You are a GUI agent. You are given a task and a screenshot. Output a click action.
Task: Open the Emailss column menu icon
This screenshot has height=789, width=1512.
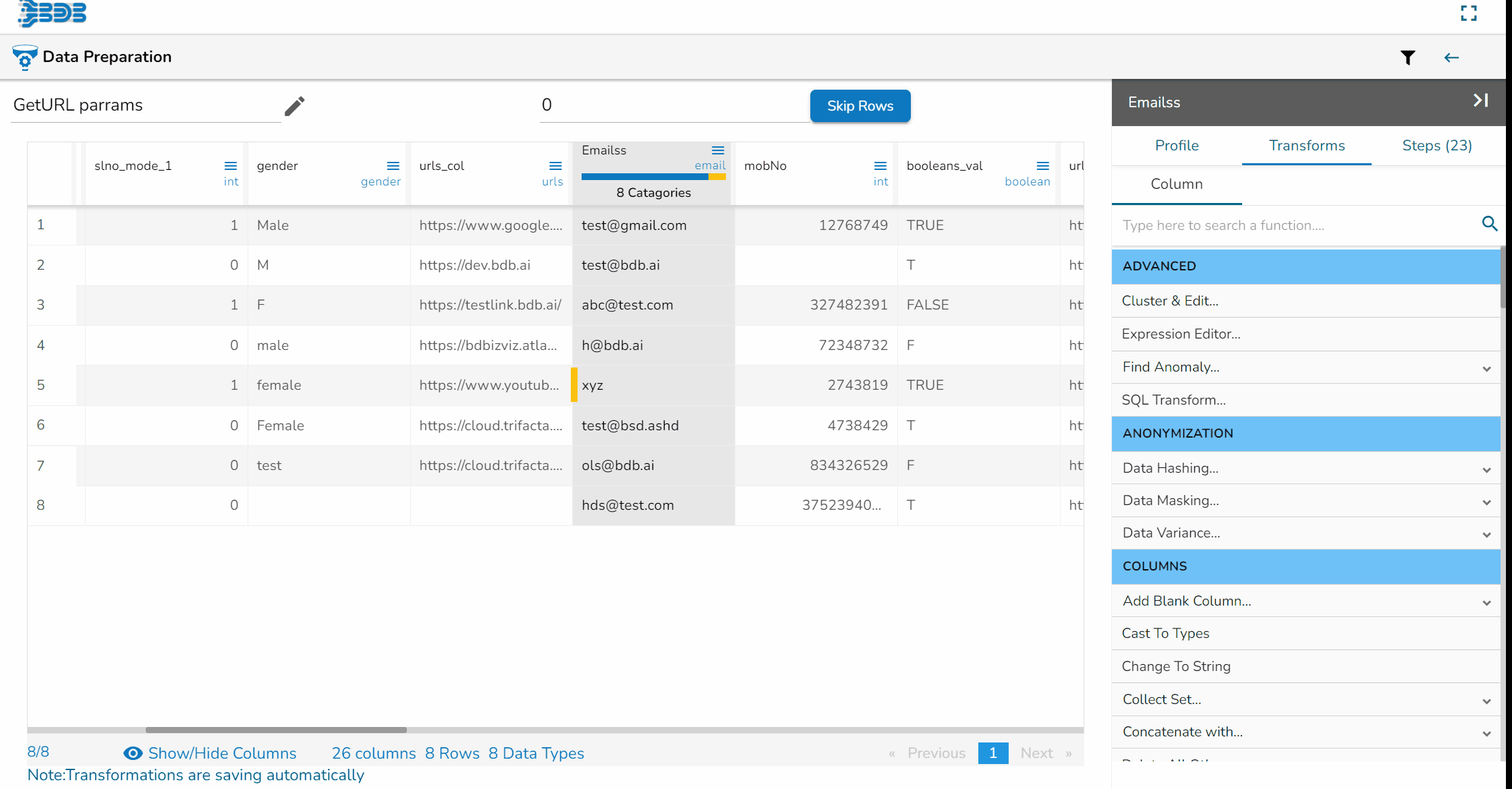pos(718,150)
